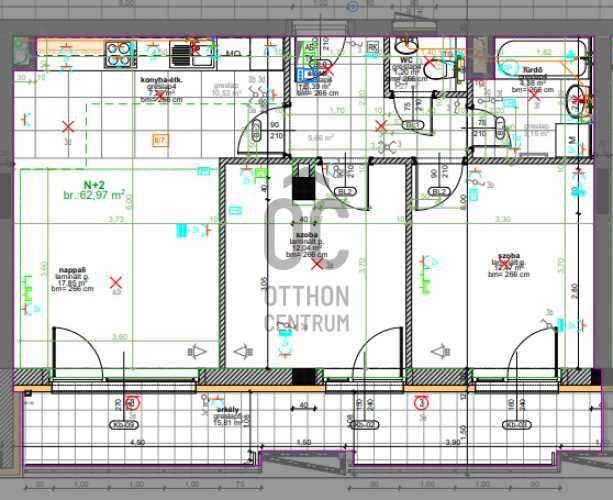This screenshot has width=613, height=500.
Task: Click the MO dishwasher label
Action: [x=233, y=53]
